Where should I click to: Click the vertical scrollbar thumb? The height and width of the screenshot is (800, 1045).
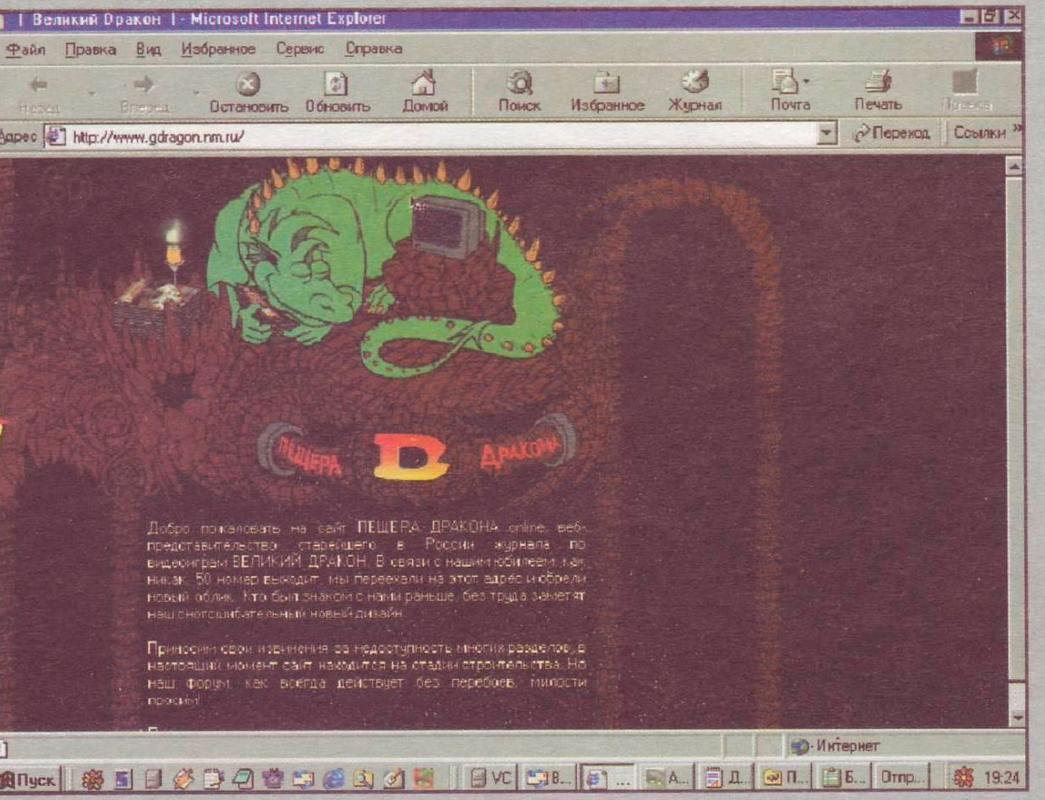pyautogui.click(x=1014, y=427)
